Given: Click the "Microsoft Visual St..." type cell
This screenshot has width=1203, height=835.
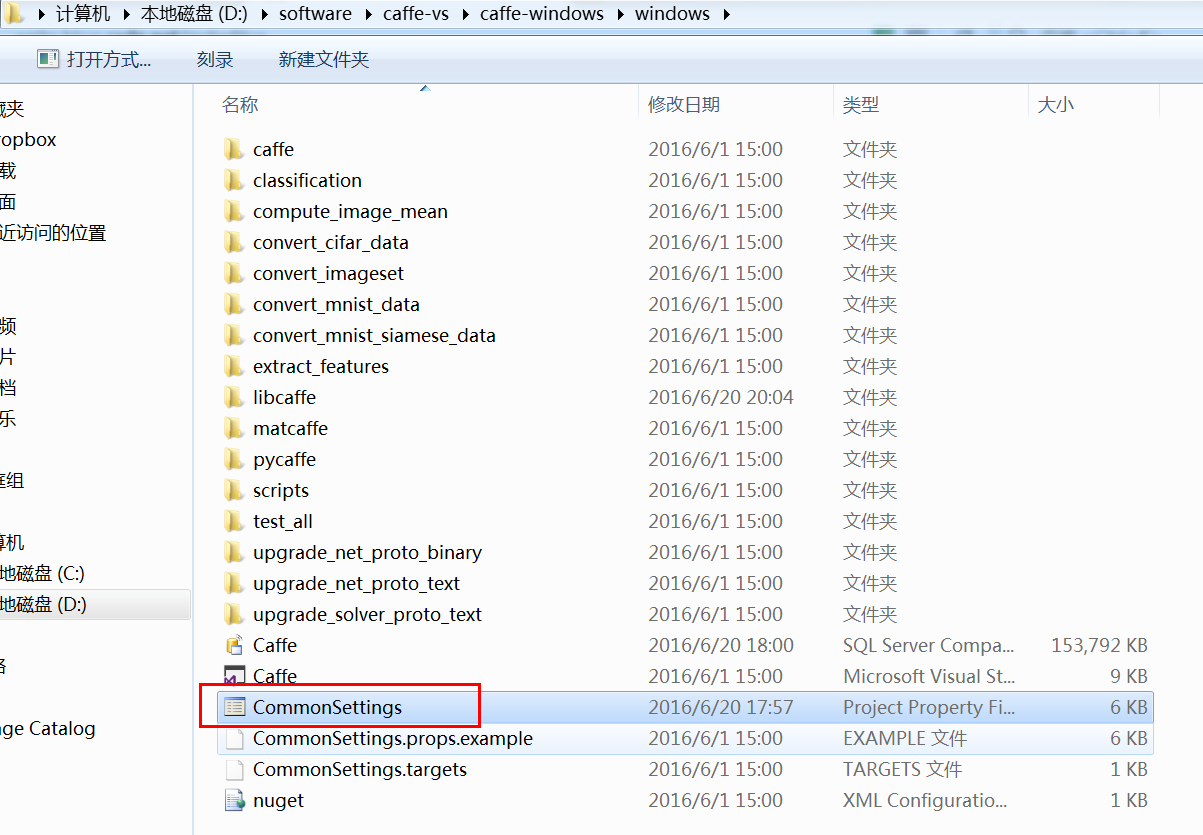Looking at the screenshot, I should click(x=929, y=676).
